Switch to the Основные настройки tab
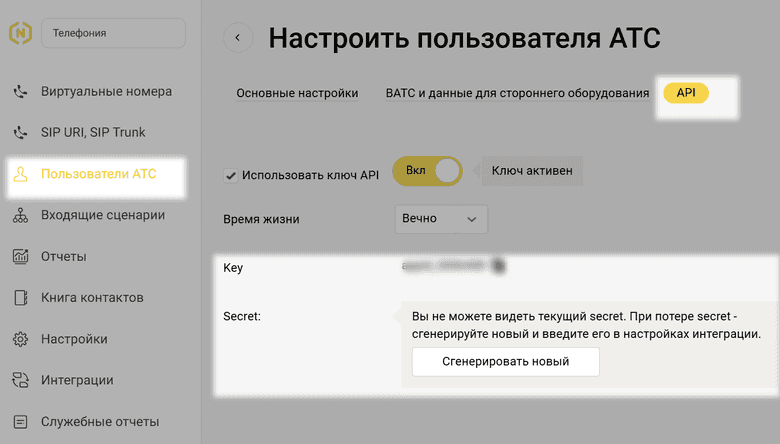The height and width of the screenshot is (444, 780). 297,93
